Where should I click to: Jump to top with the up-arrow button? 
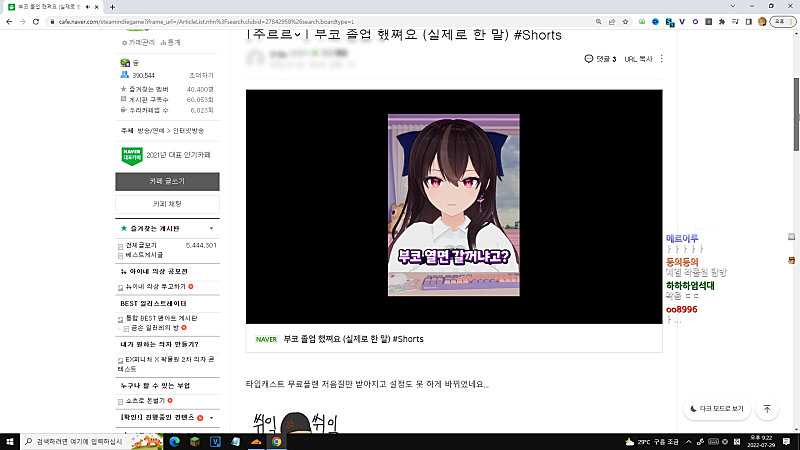767,409
